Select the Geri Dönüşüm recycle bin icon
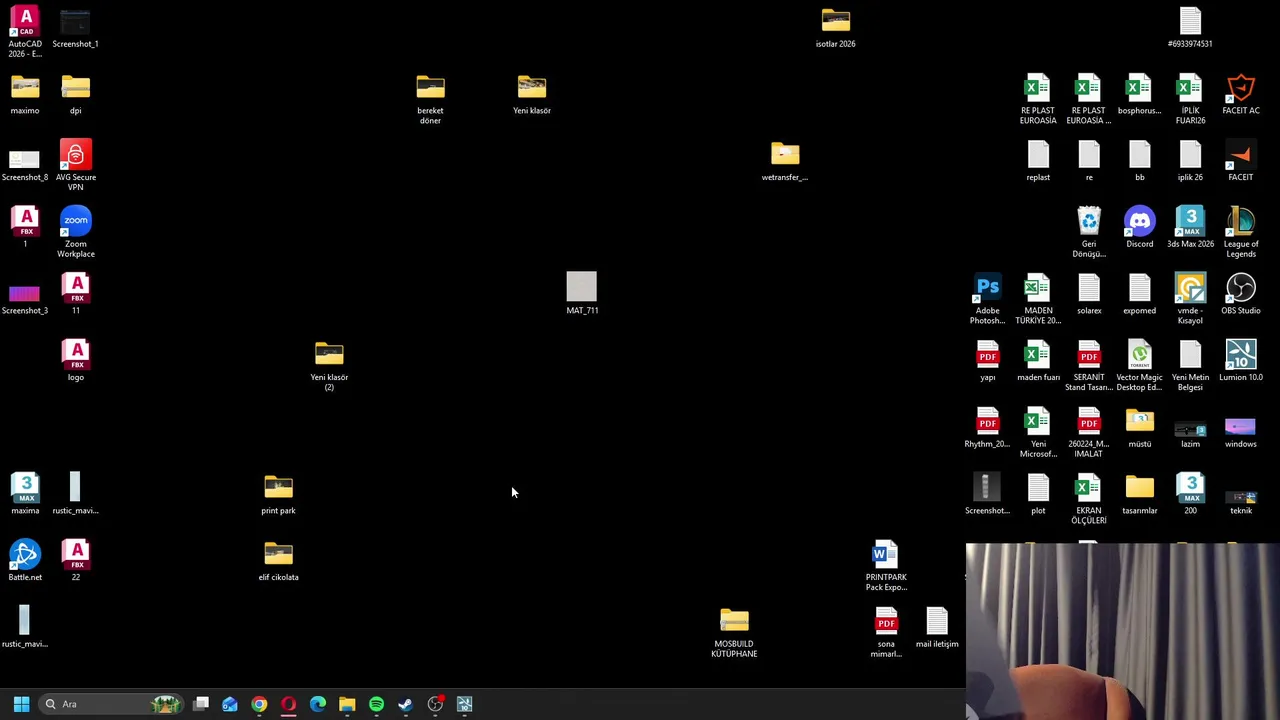The height and width of the screenshot is (720, 1280). pyautogui.click(x=1089, y=232)
